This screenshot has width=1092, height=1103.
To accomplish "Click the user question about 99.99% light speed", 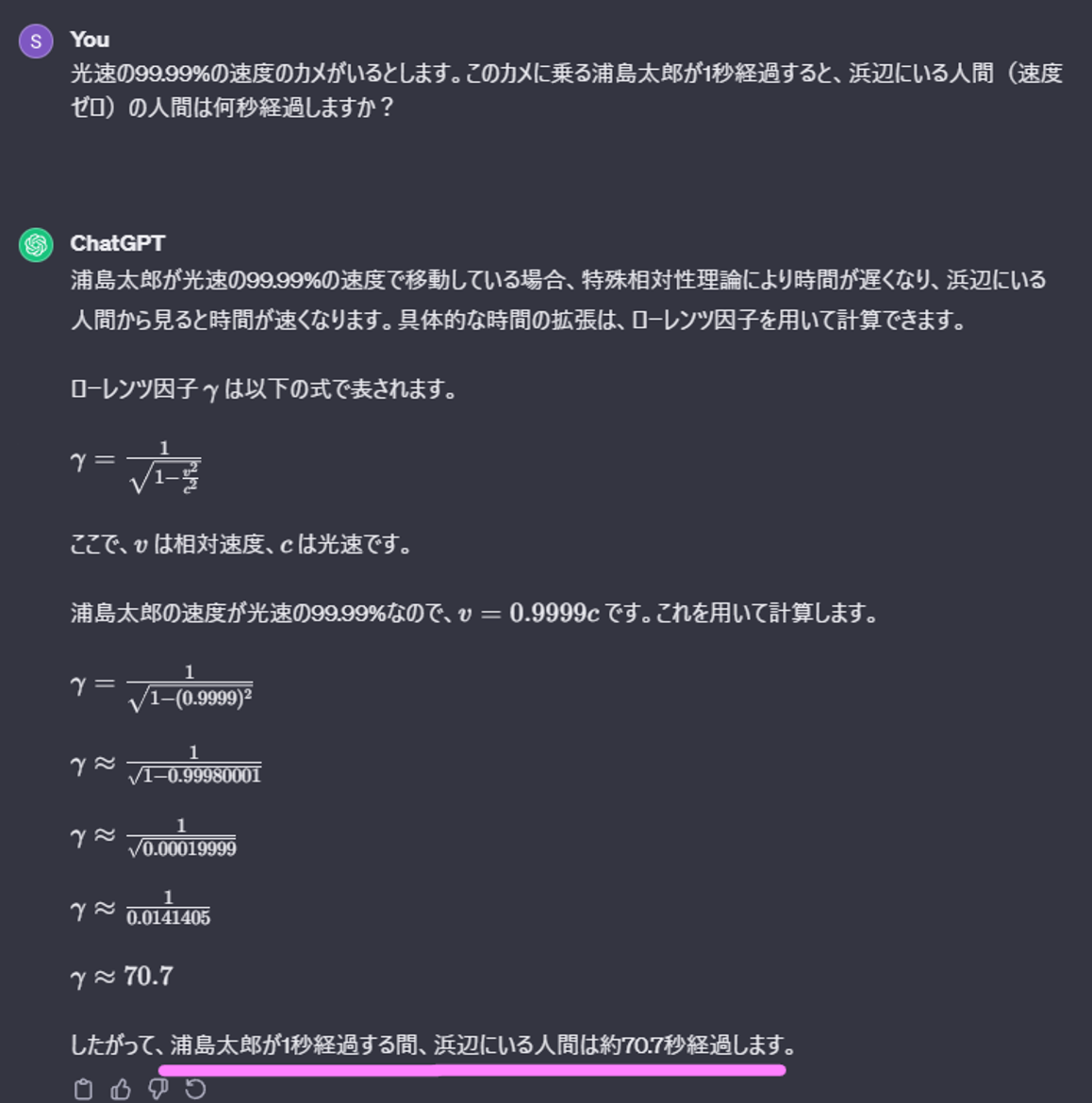I will (x=566, y=90).
